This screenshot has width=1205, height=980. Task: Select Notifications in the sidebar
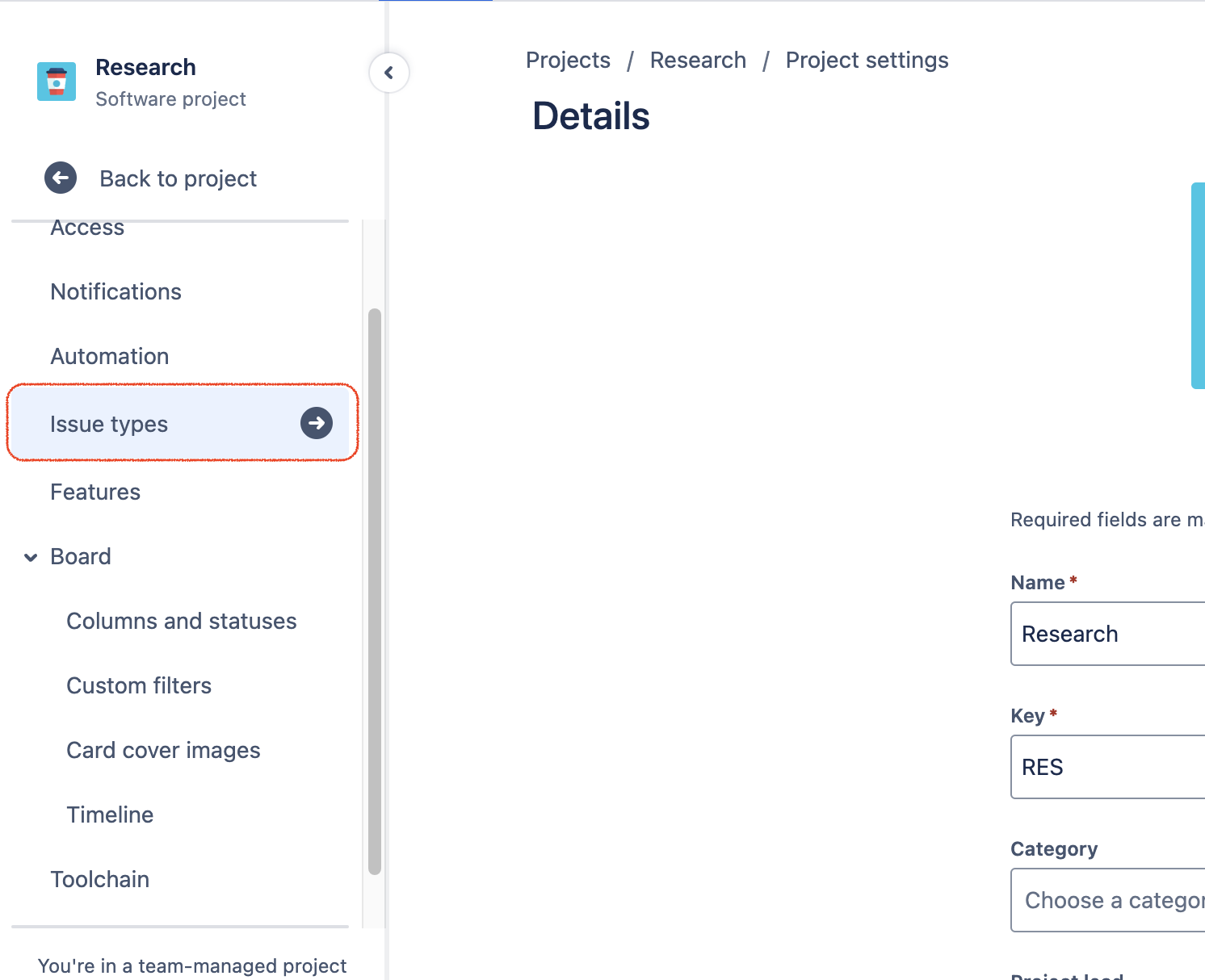(115, 291)
